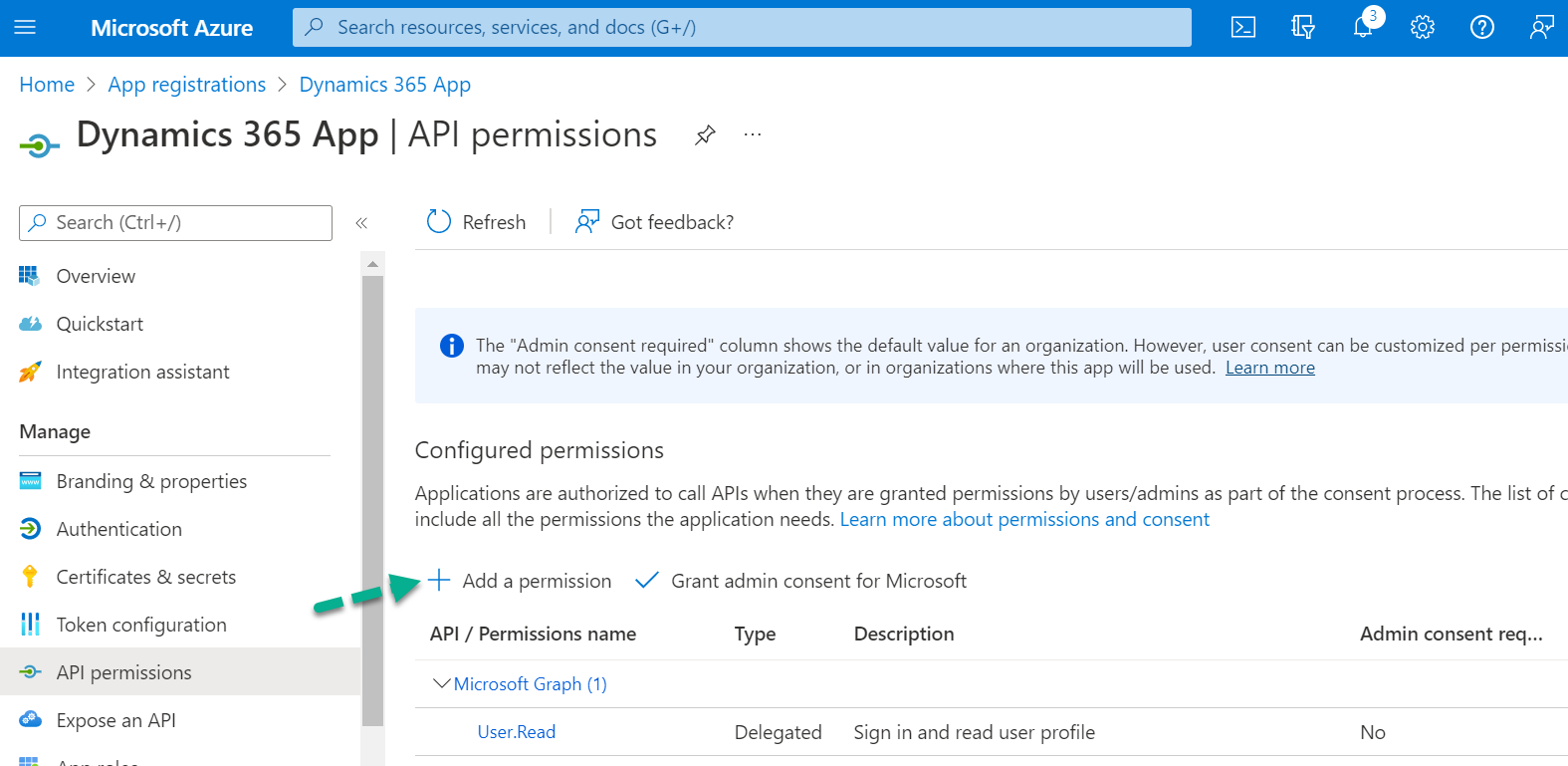Open the User.Read permission

517,732
